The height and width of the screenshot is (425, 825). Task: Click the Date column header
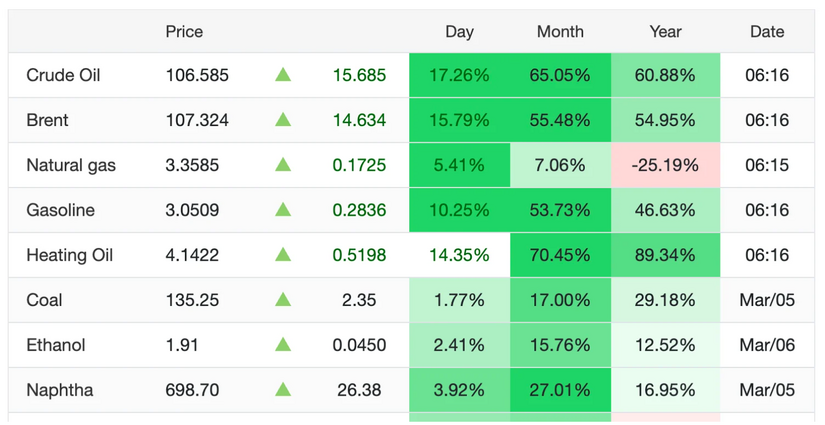(x=767, y=32)
